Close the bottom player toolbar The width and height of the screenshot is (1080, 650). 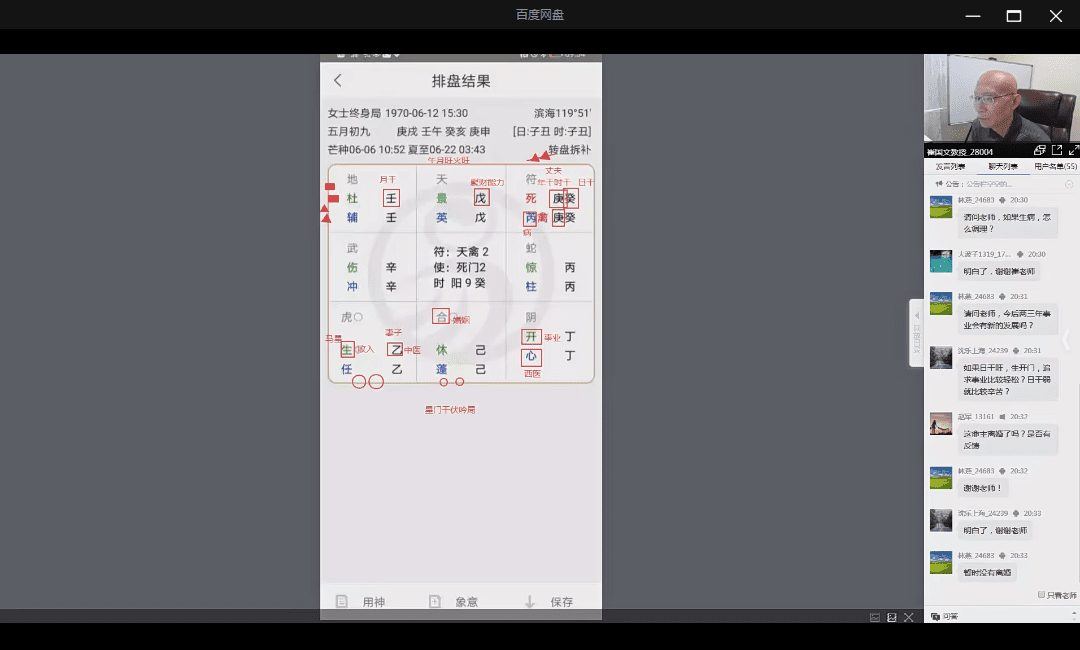pyautogui.click(x=909, y=618)
